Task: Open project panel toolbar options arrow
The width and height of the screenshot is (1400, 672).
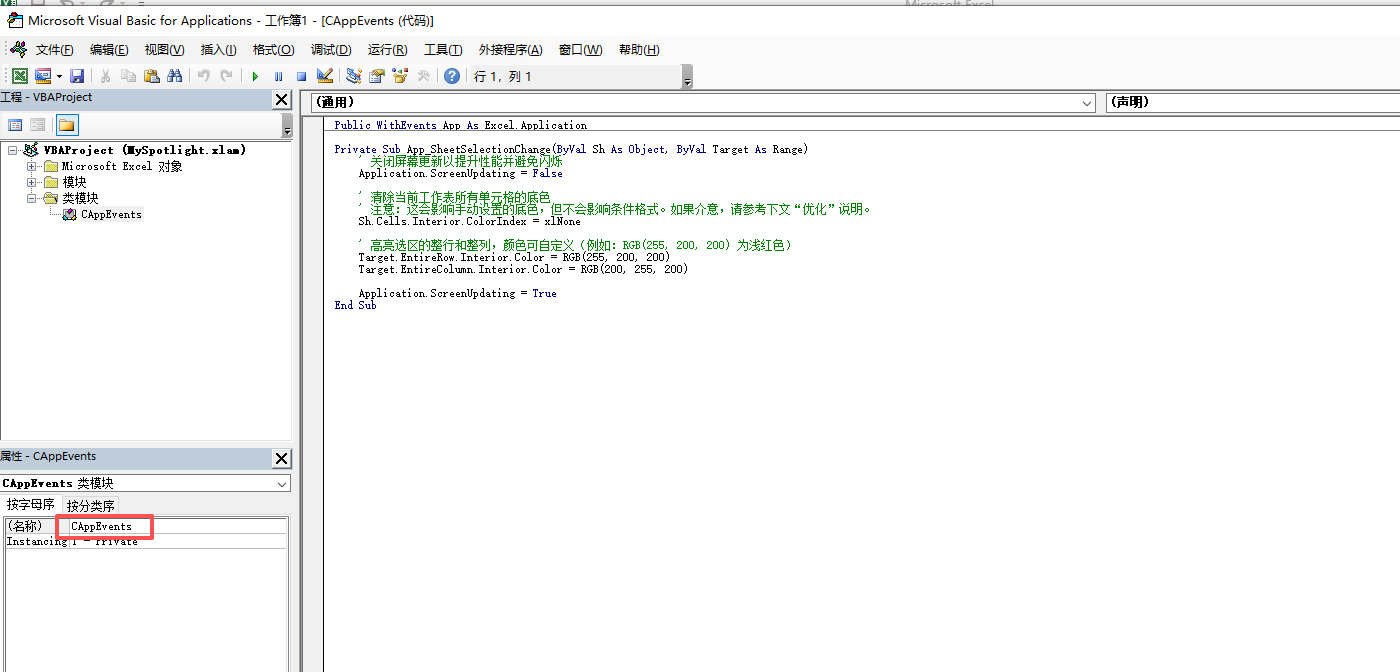Action: 287,126
